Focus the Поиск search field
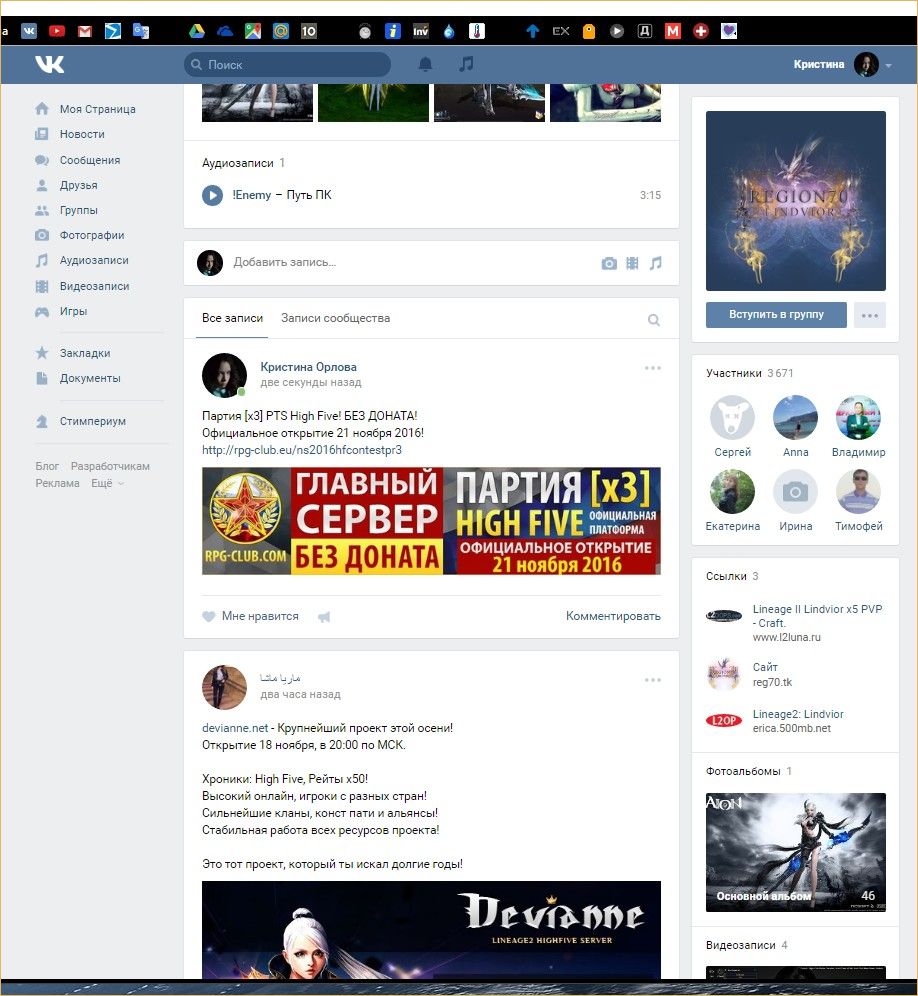Image resolution: width=918 pixels, height=996 pixels. 287,65
